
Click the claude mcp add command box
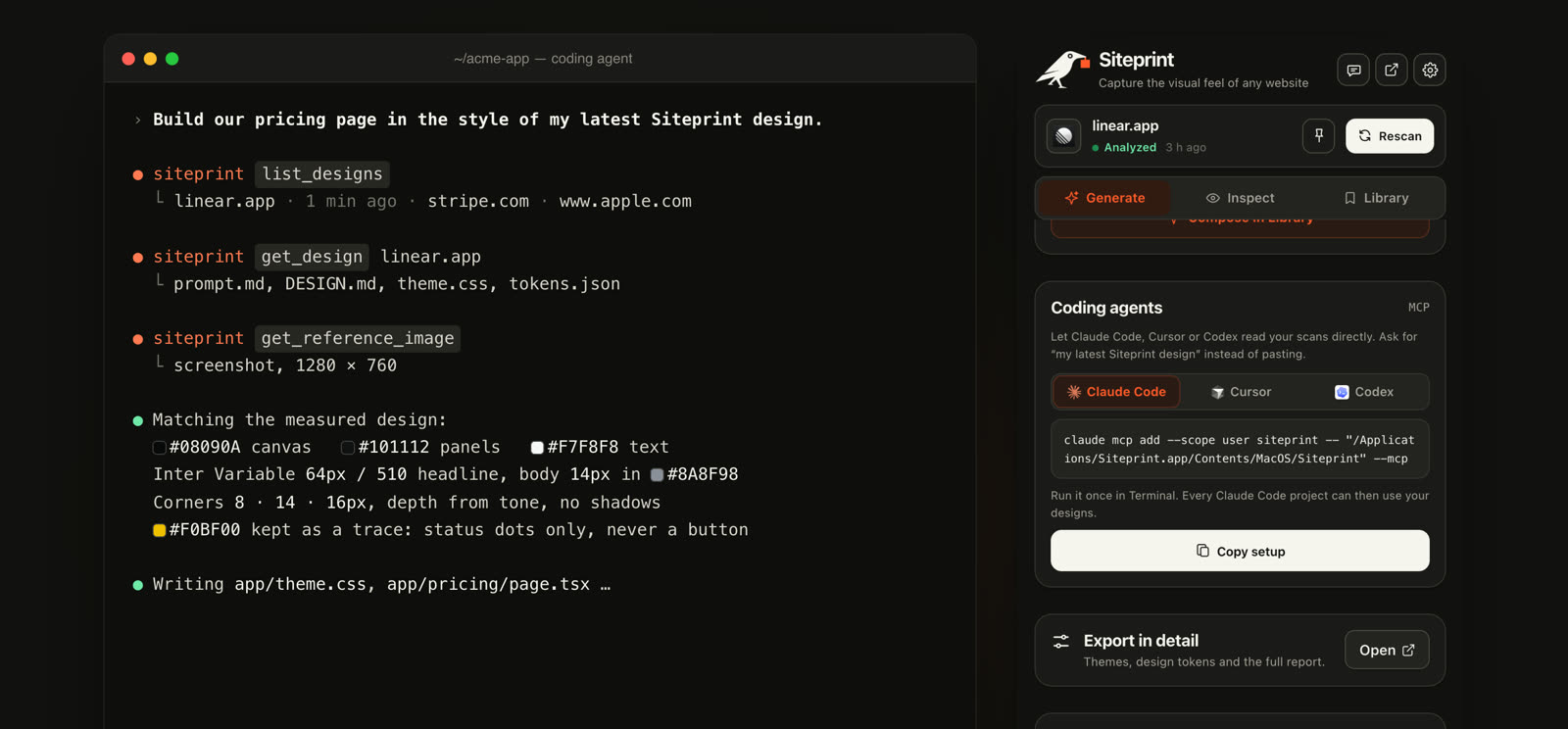pyautogui.click(x=1240, y=449)
